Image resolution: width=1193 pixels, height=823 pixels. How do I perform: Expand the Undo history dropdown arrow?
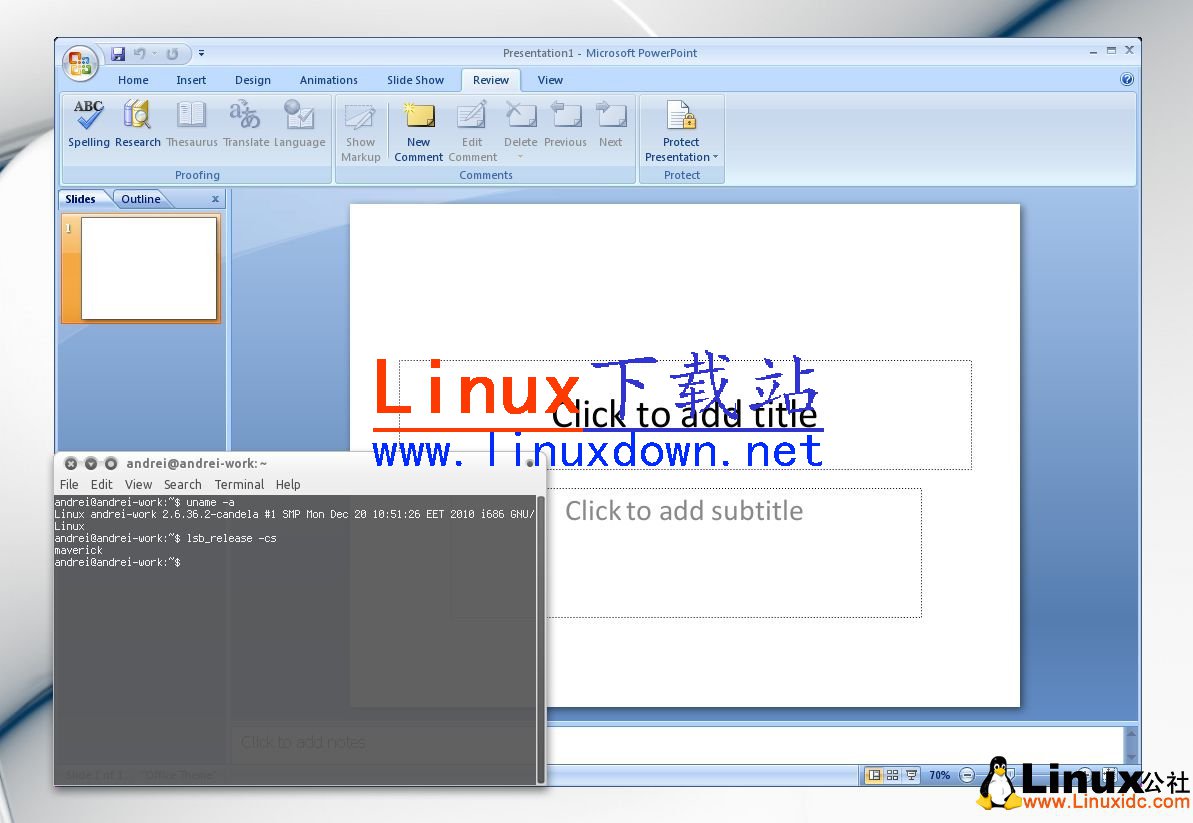pyautogui.click(x=154, y=53)
